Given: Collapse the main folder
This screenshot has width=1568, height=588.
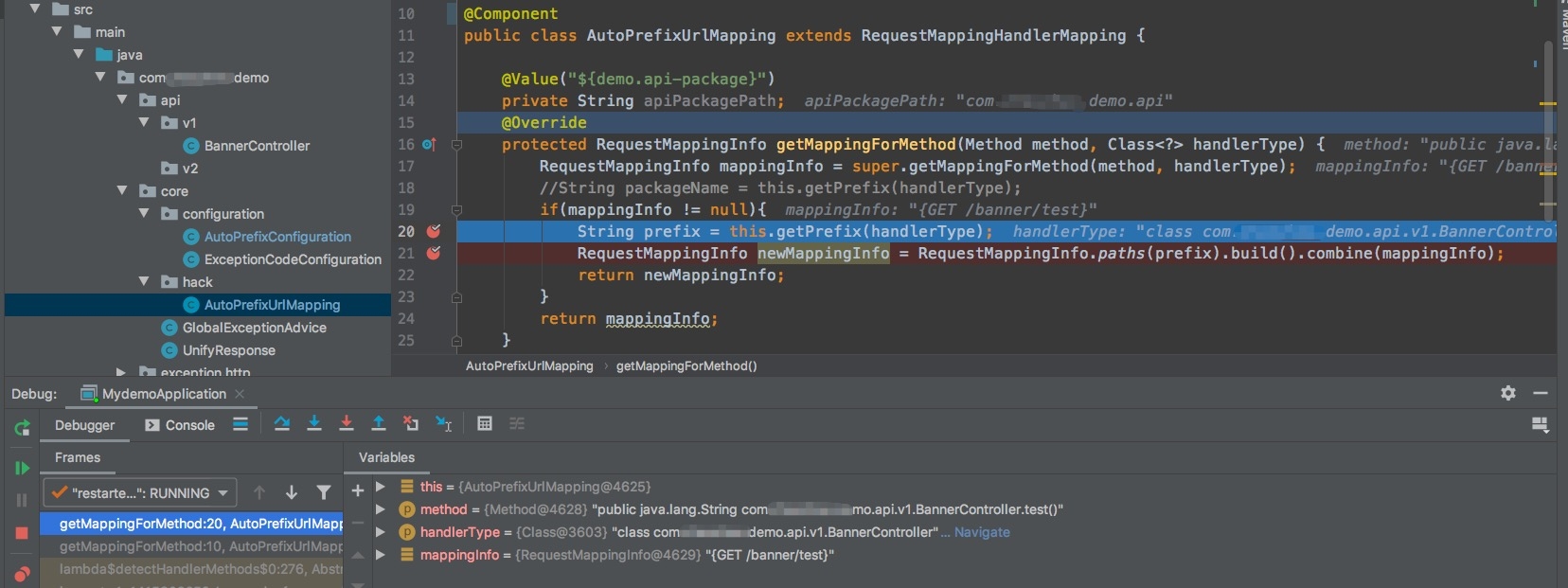Looking at the screenshot, I should (x=57, y=31).
